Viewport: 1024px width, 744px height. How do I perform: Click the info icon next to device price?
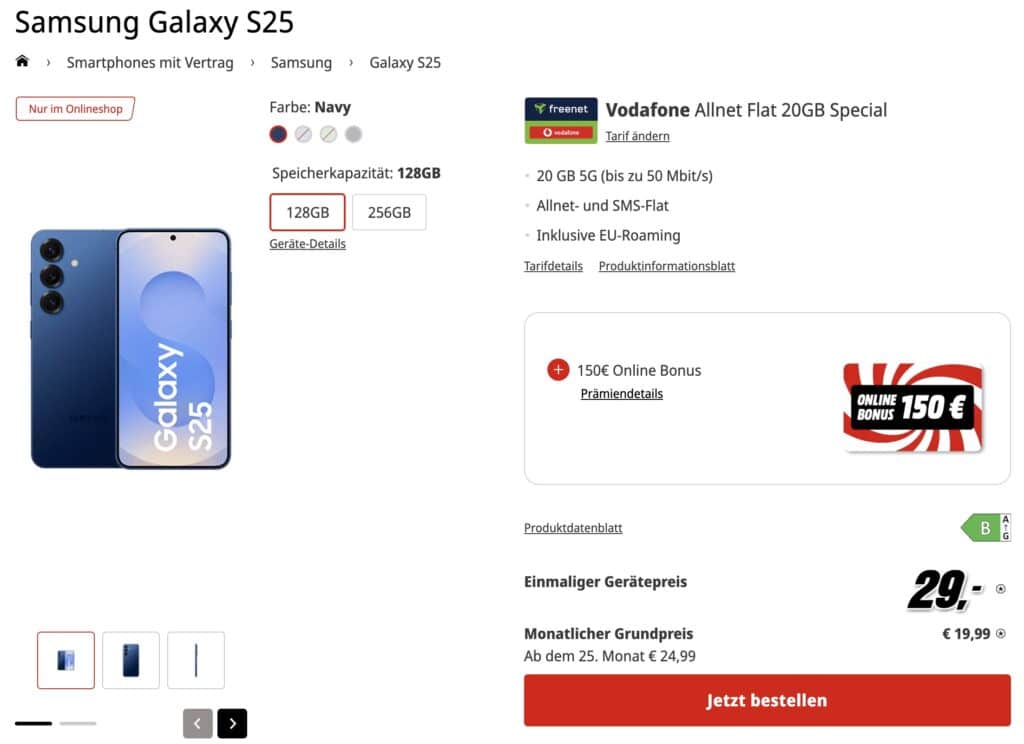pos(1001,589)
